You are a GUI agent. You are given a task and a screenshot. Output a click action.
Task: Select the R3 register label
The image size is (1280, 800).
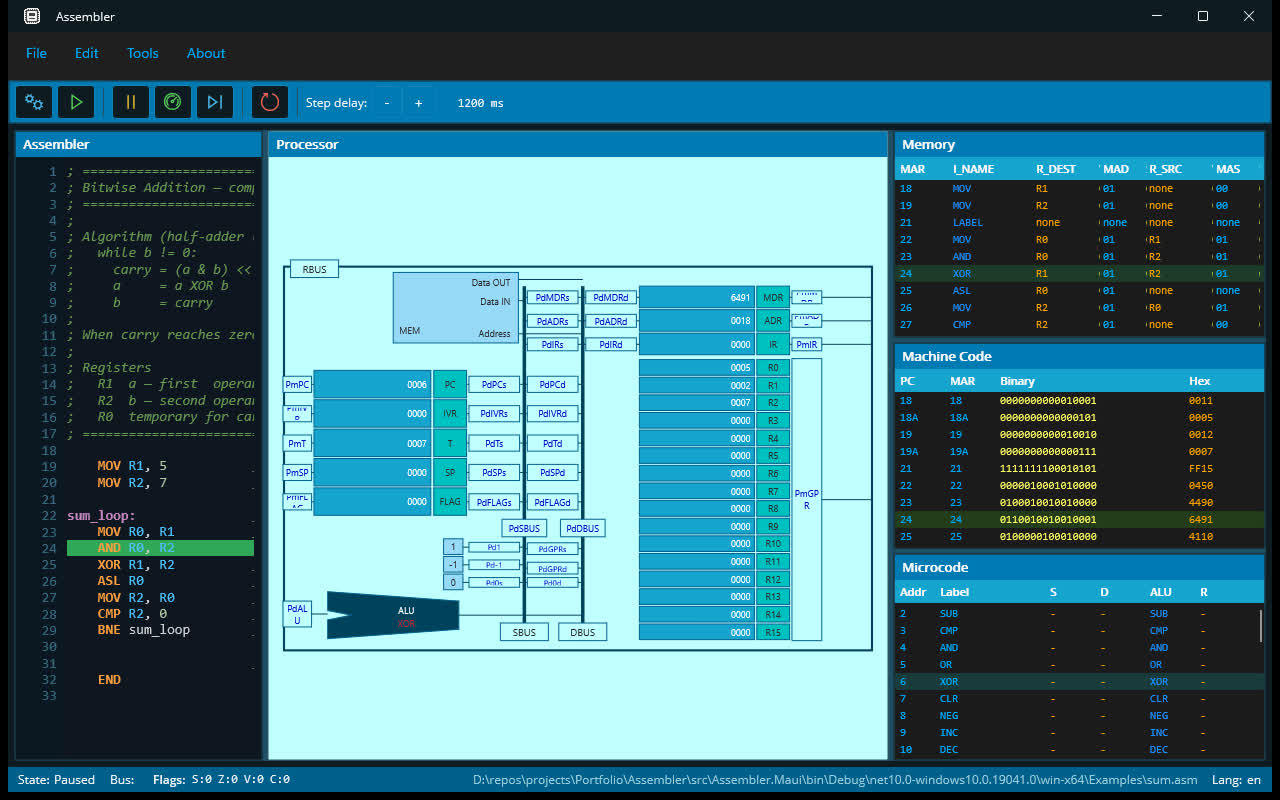pos(773,421)
